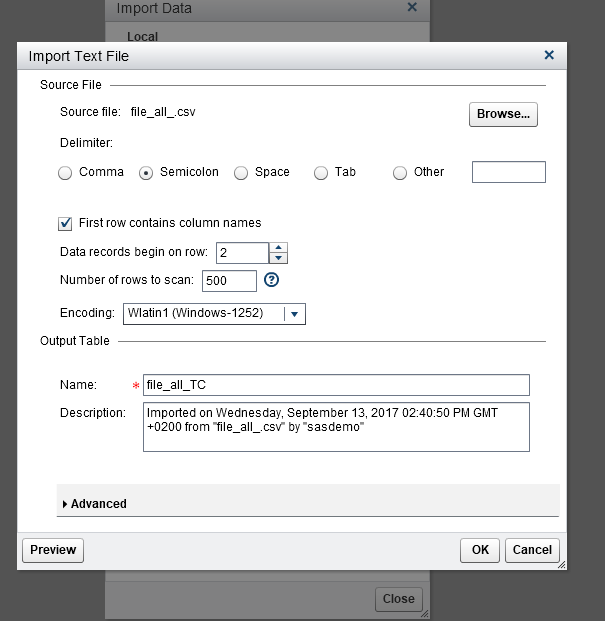Screen dimensions: 605x621
Task: Click the Browse button for source file
Action: tap(503, 114)
